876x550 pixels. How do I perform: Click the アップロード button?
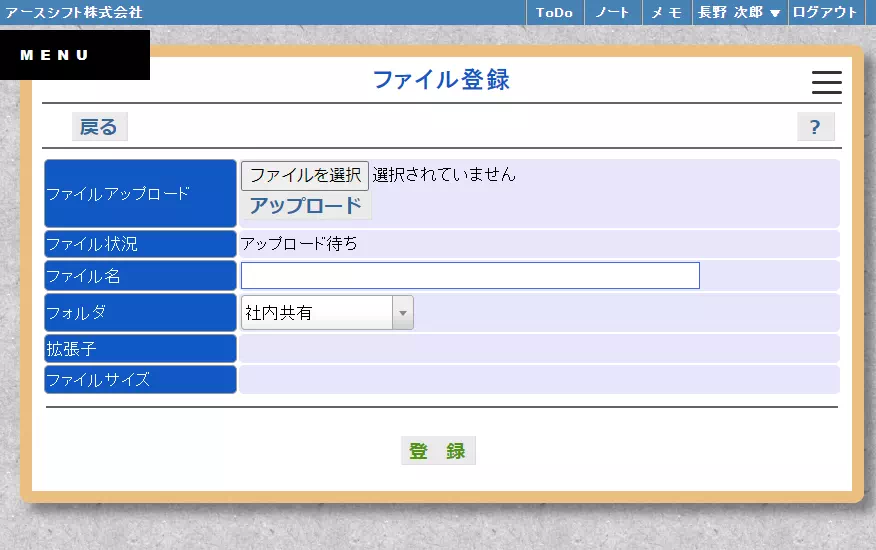[x=306, y=206]
